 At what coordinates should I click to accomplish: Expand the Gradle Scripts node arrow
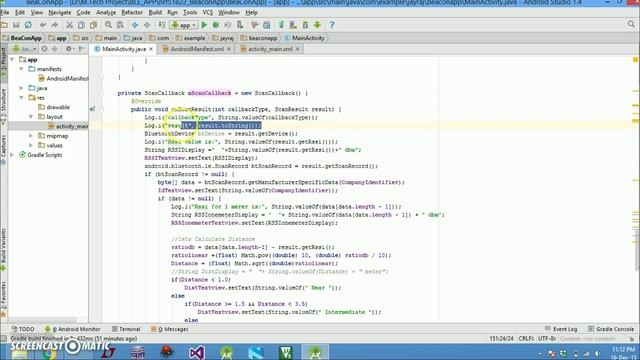pyautogui.click(x=12, y=155)
